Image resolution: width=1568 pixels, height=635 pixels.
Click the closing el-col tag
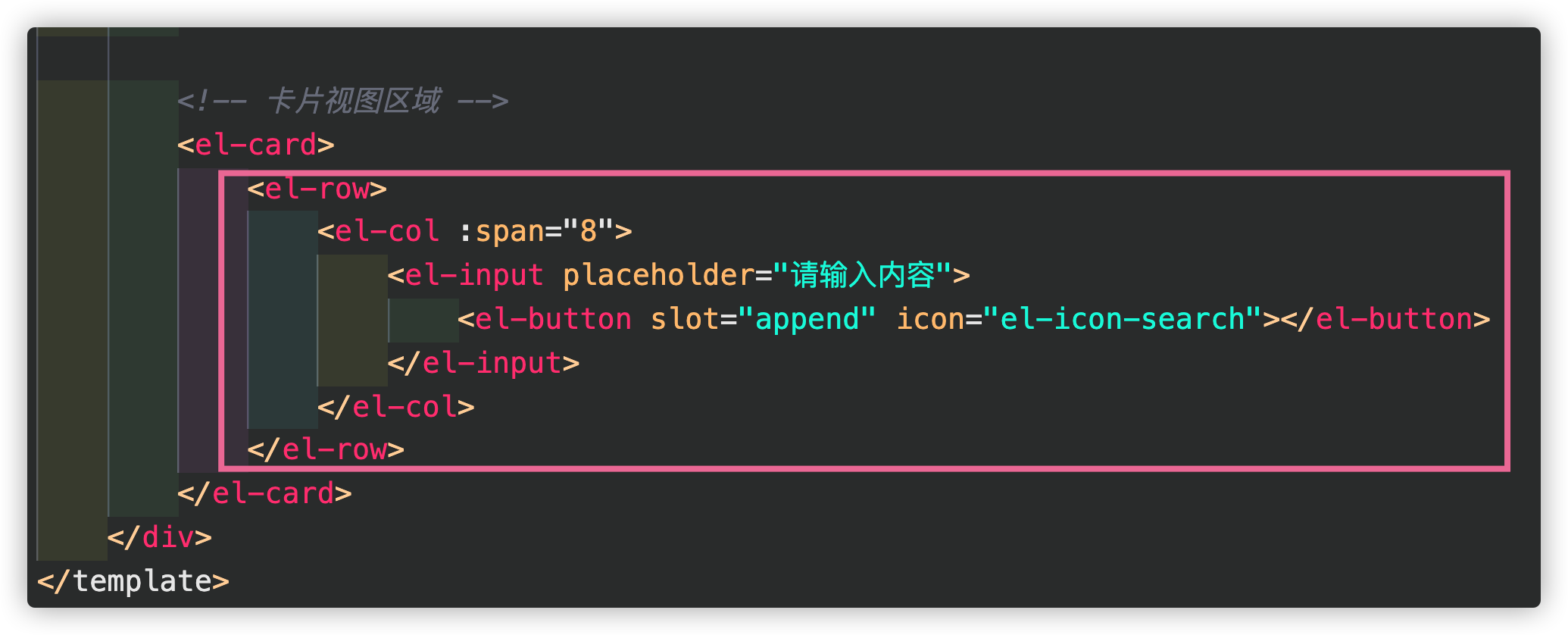coord(396,407)
